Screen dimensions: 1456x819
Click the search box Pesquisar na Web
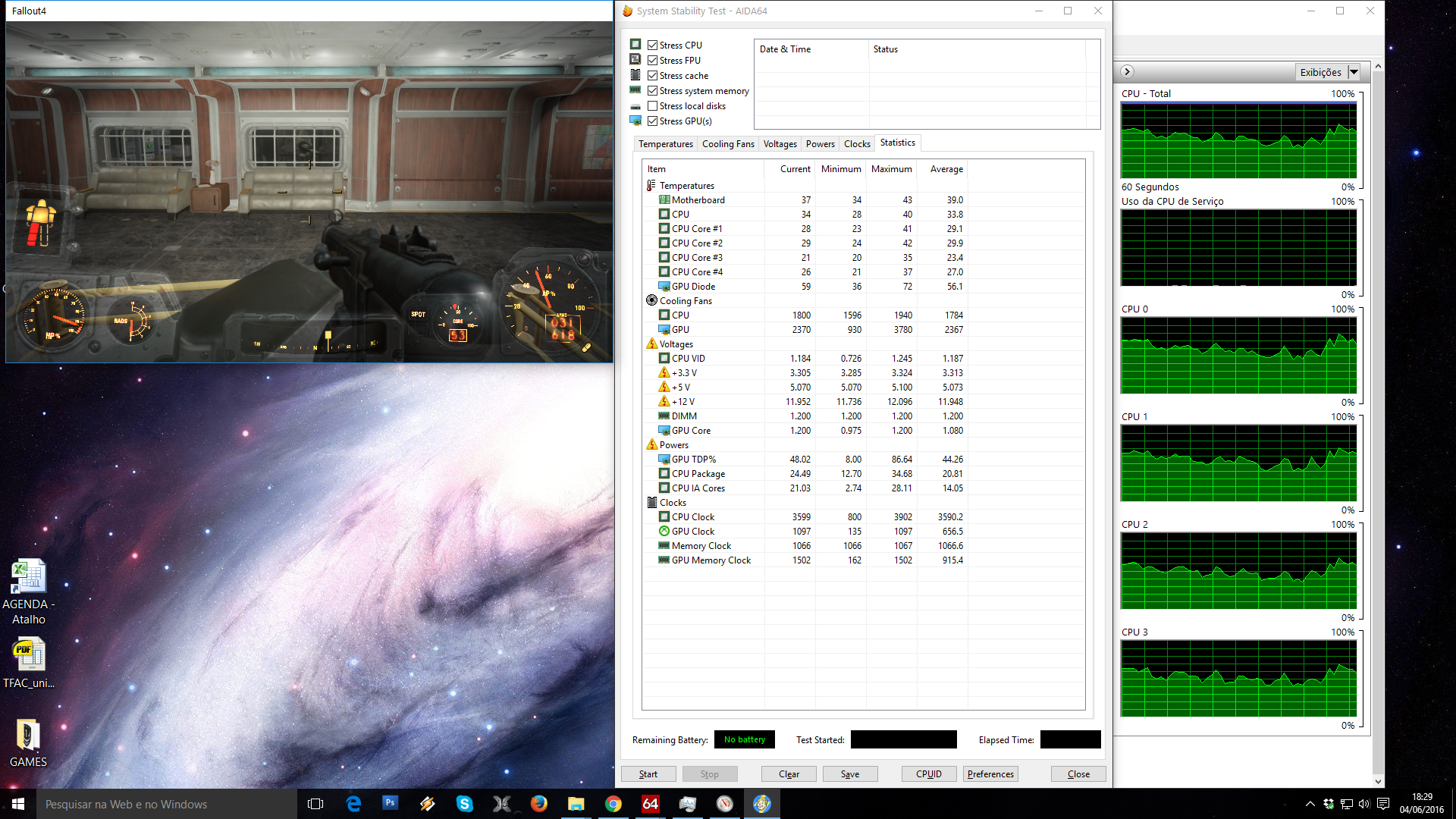click(167, 804)
